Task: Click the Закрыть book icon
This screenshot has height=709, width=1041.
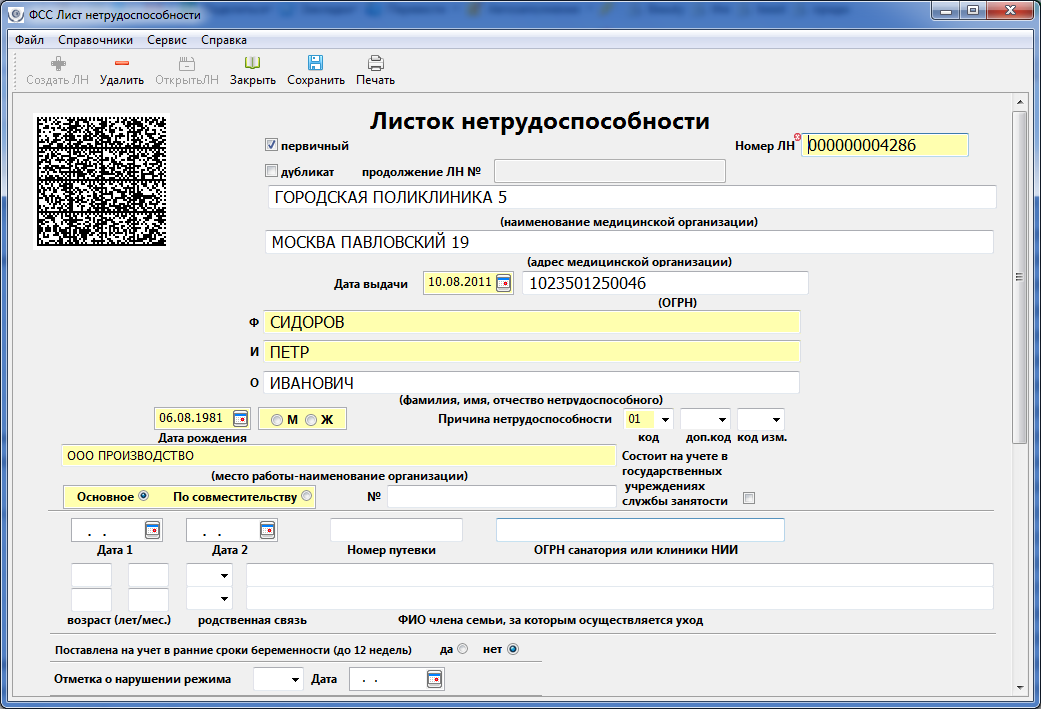Action: click(x=252, y=64)
